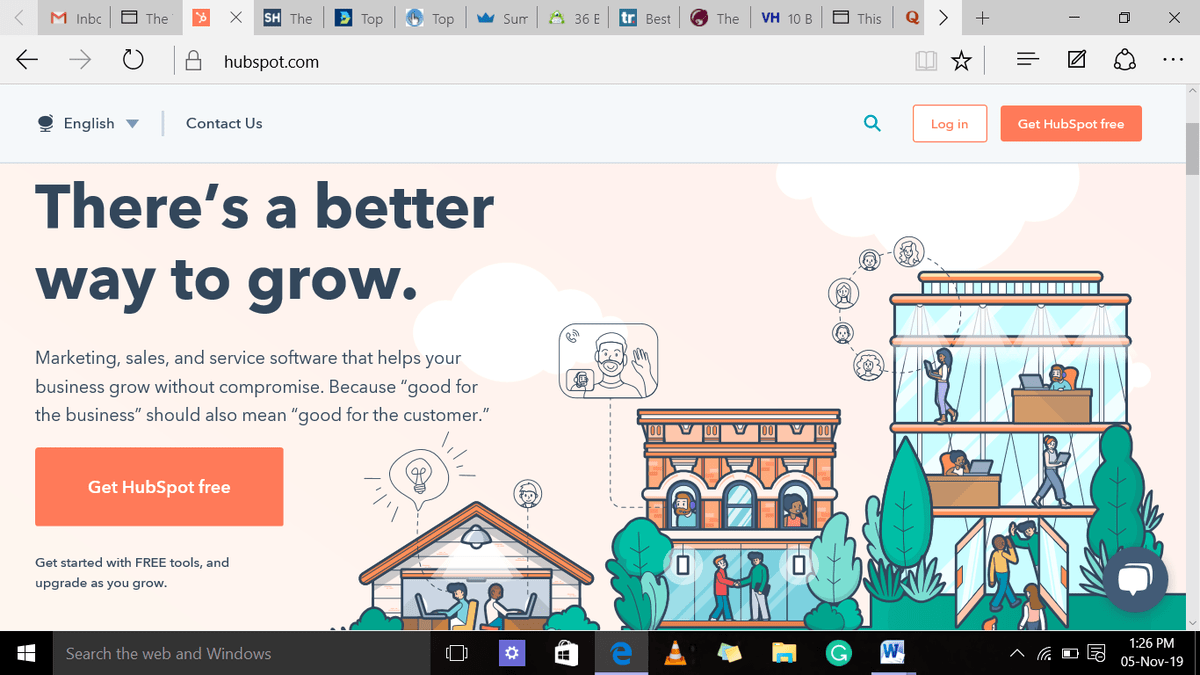Viewport: 1200px width, 675px height.
Task: Open the Hub favorites and history icon
Action: 1028,61
